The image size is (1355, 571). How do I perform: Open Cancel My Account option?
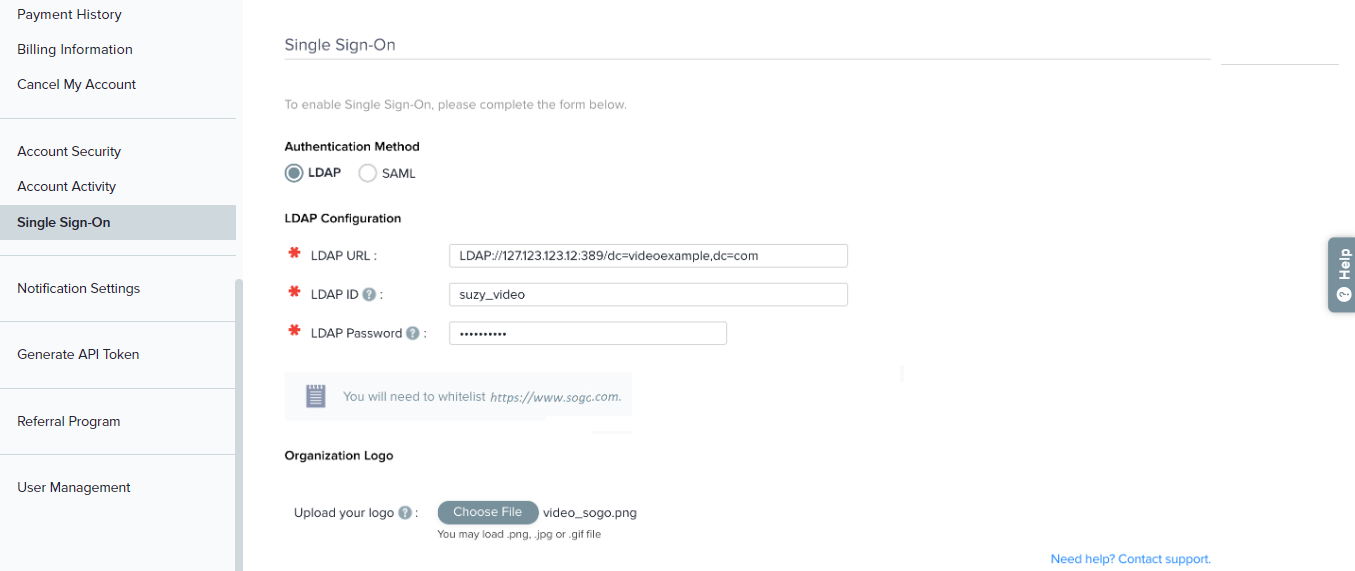click(77, 84)
